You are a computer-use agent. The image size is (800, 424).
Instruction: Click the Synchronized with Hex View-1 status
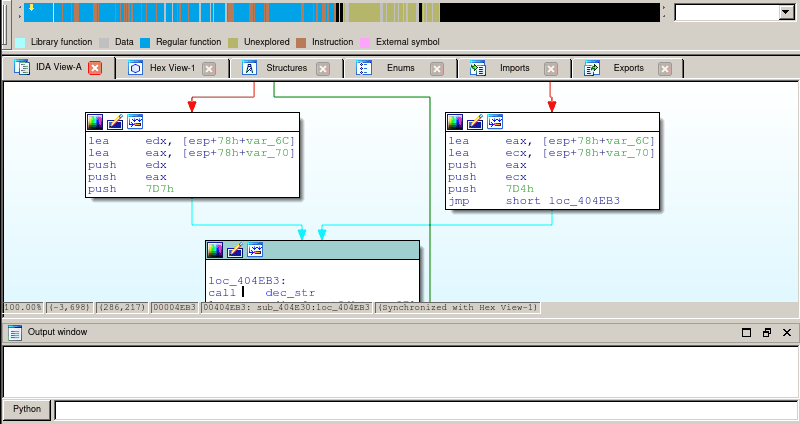point(458,308)
